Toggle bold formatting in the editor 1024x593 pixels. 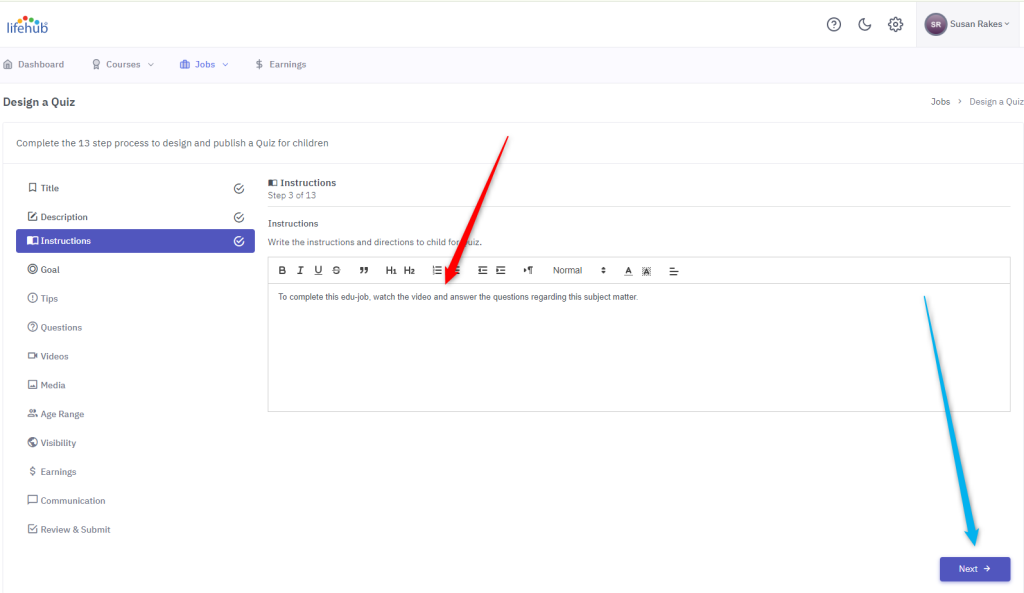(x=282, y=270)
